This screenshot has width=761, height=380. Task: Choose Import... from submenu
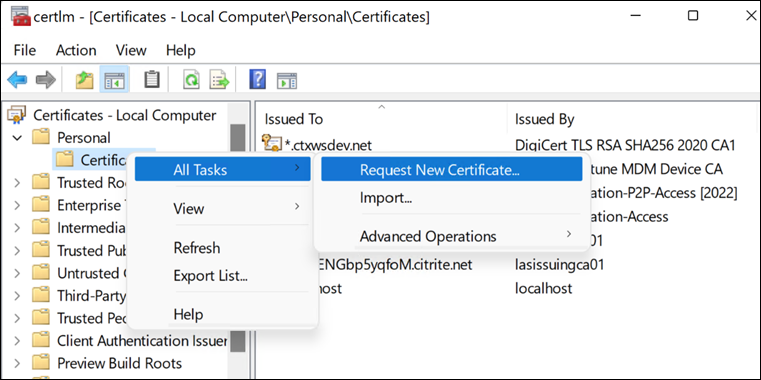(451, 198)
